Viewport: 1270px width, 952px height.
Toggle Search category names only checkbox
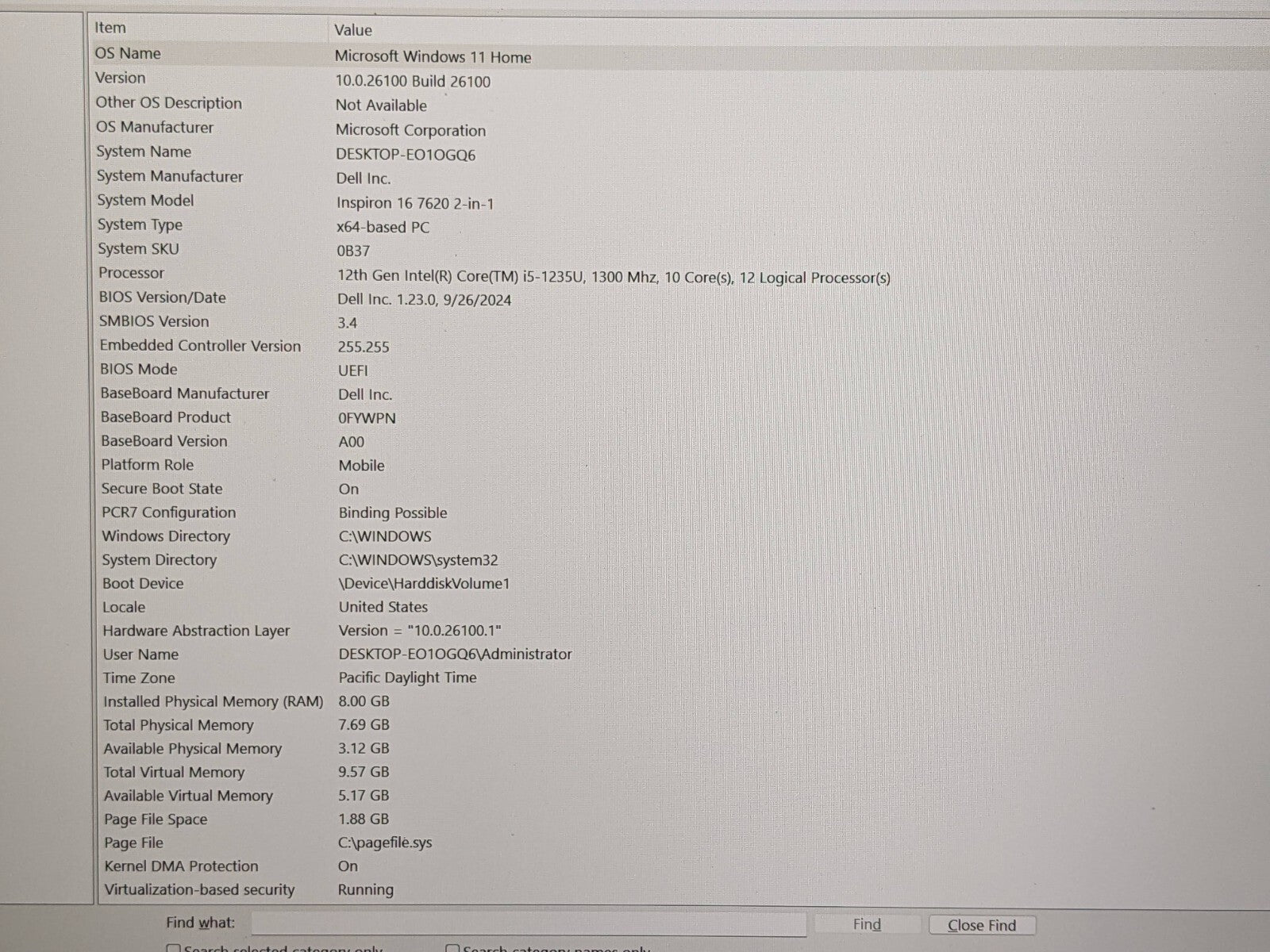(x=452, y=949)
